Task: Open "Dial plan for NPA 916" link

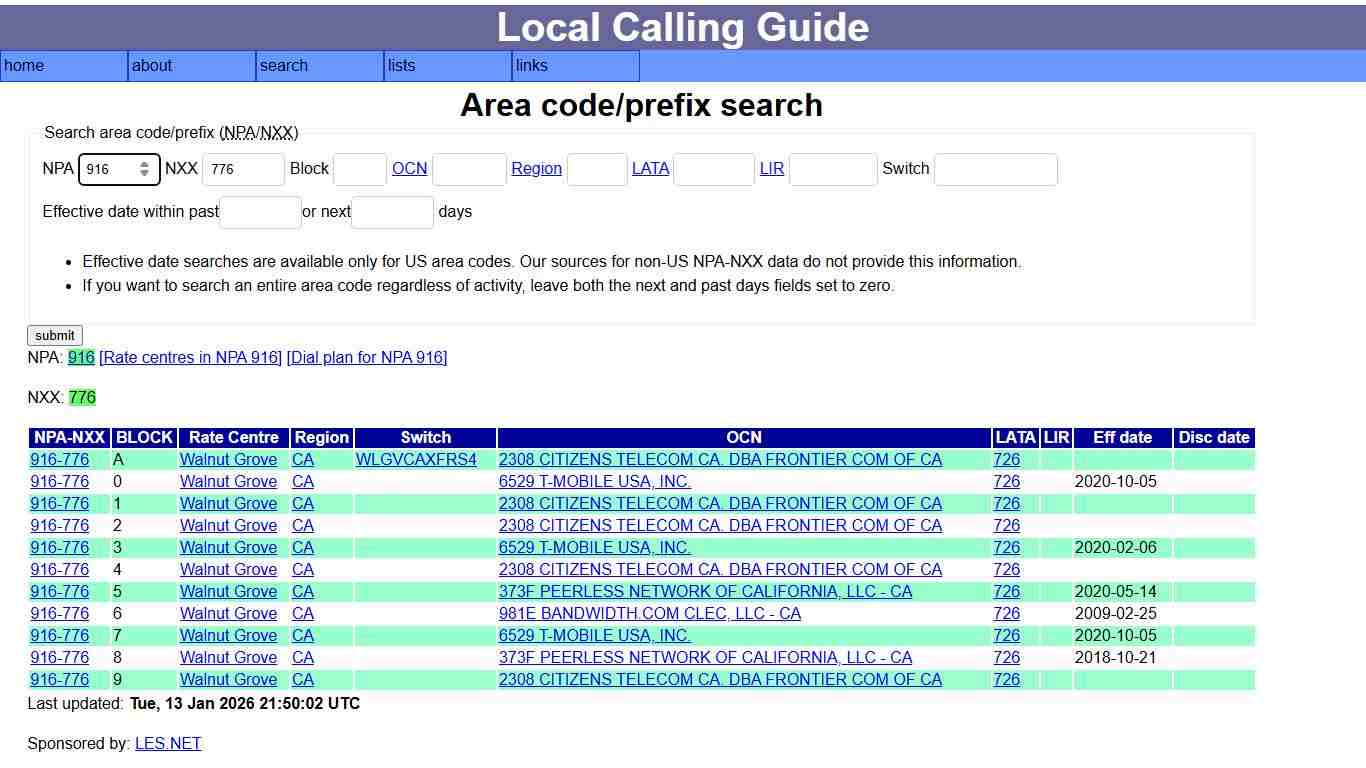Action: [366, 357]
